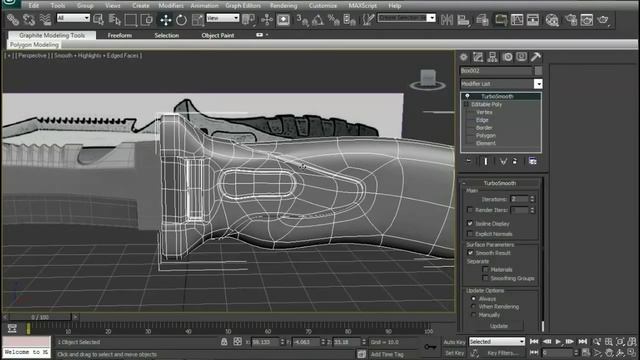Click Edit Named Selection Sets icon
Screen dimensions: 640x360
pos(368,19)
